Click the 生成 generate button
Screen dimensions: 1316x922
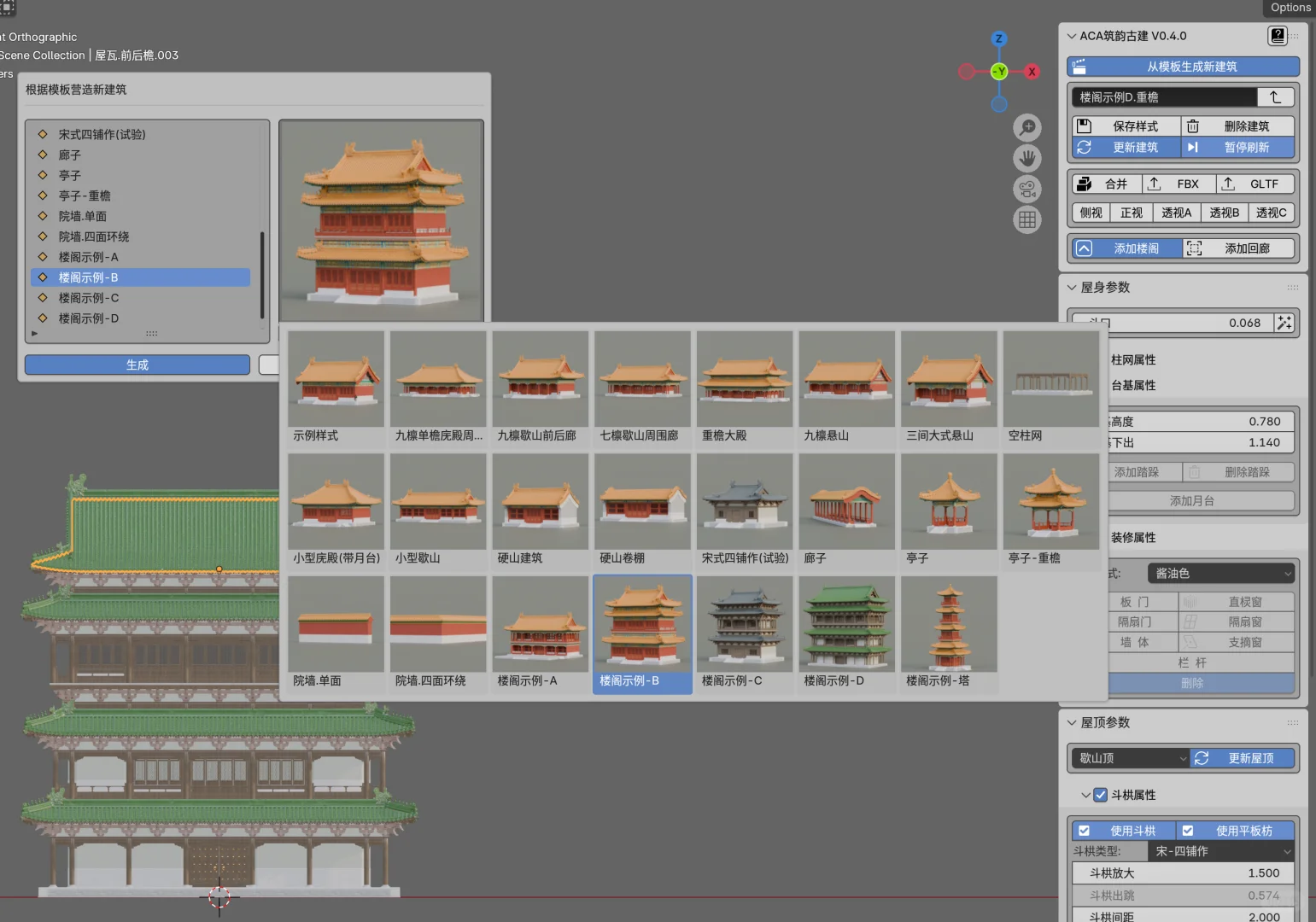pos(137,365)
